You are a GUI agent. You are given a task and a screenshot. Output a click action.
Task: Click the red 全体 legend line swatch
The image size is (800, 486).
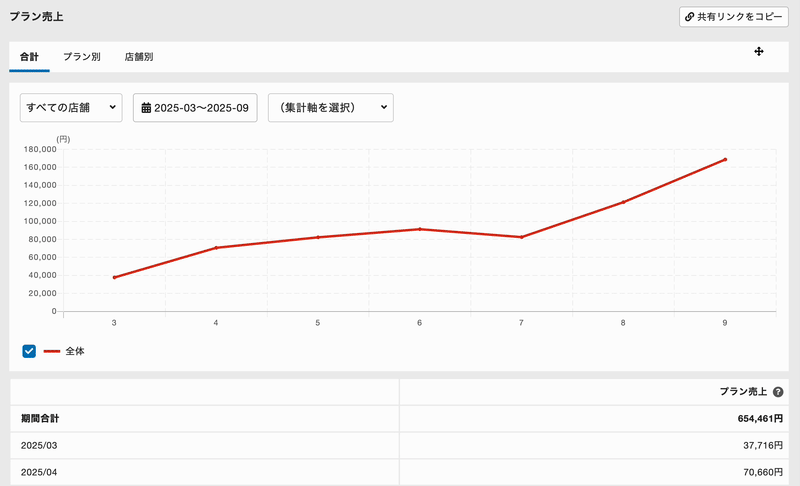(52, 351)
